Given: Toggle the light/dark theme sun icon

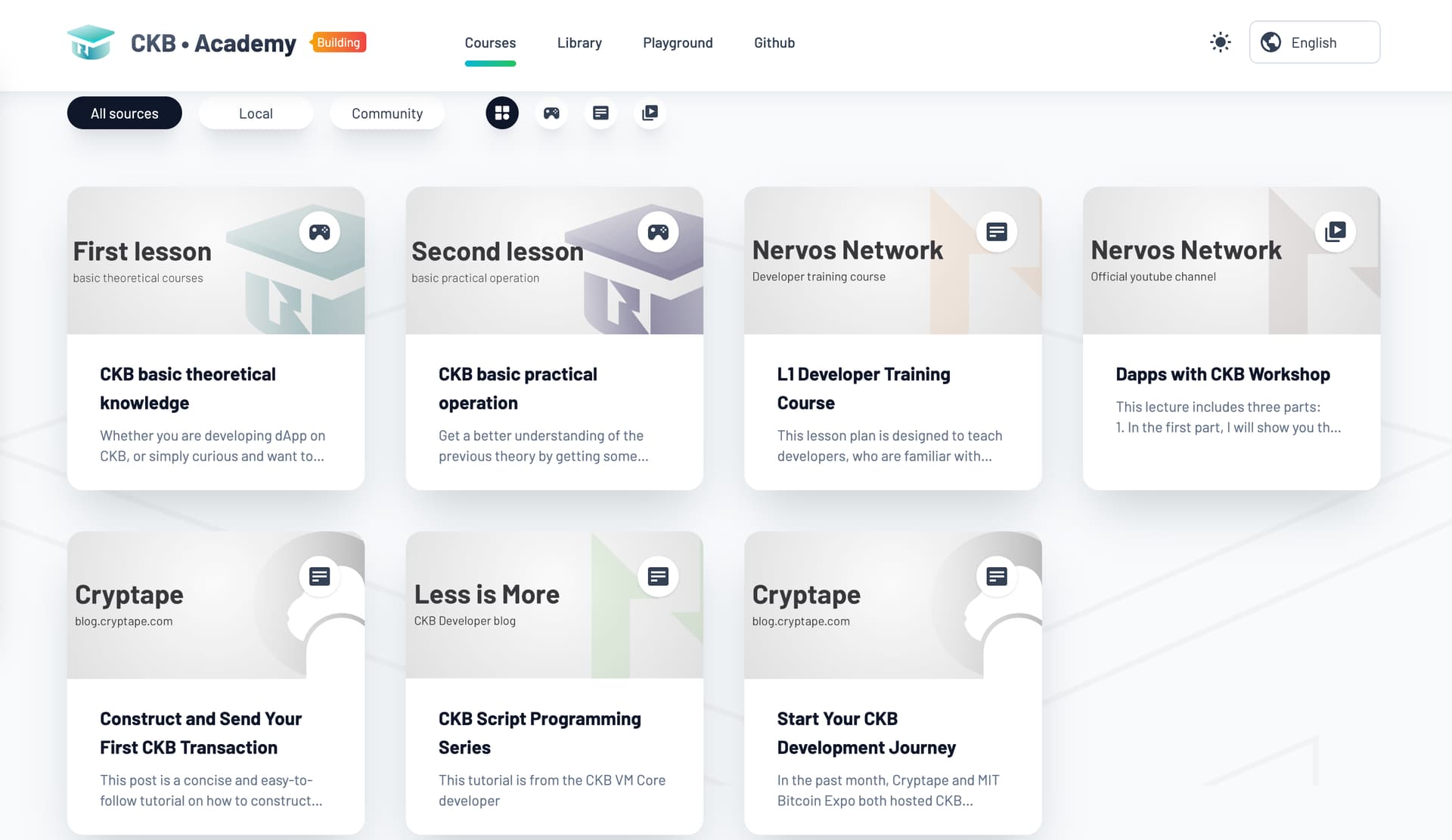Looking at the screenshot, I should coord(1220,42).
